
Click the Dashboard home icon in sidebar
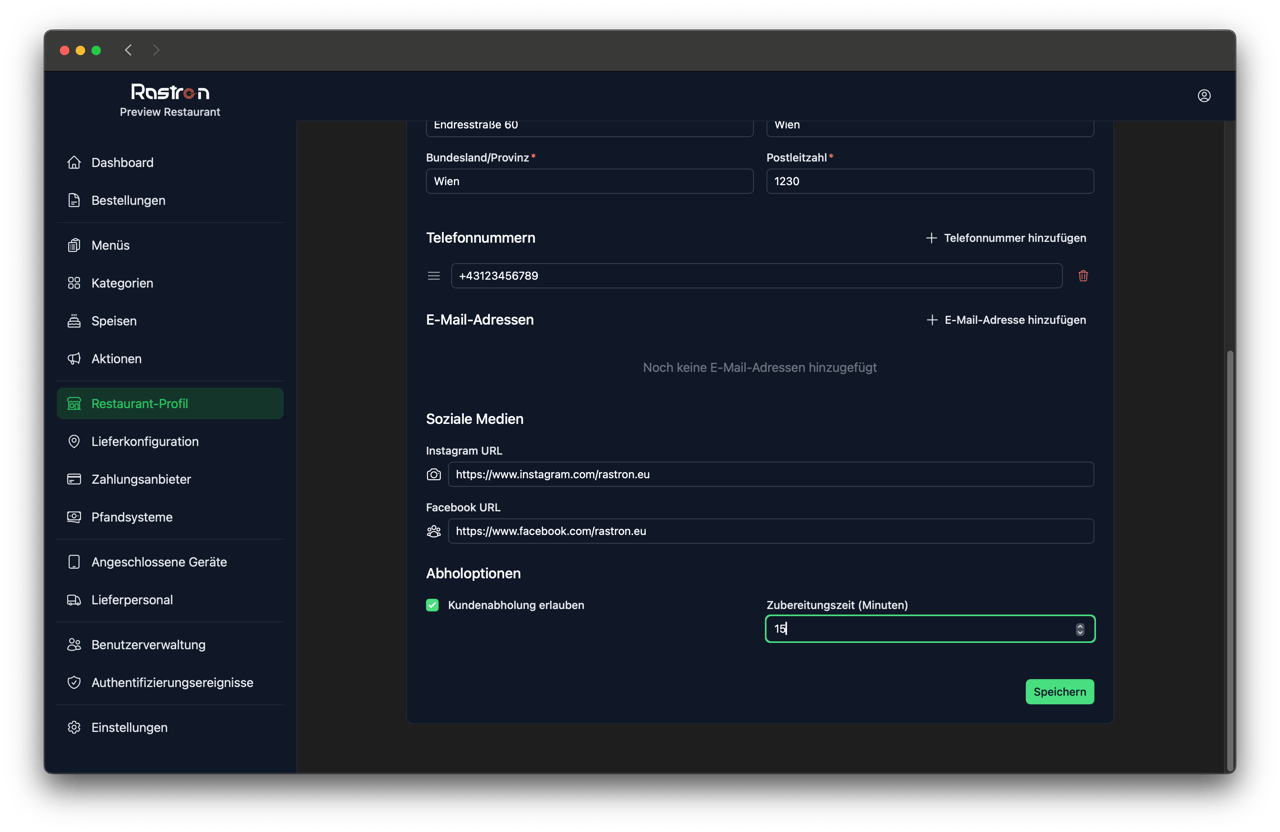pyautogui.click(x=74, y=163)
